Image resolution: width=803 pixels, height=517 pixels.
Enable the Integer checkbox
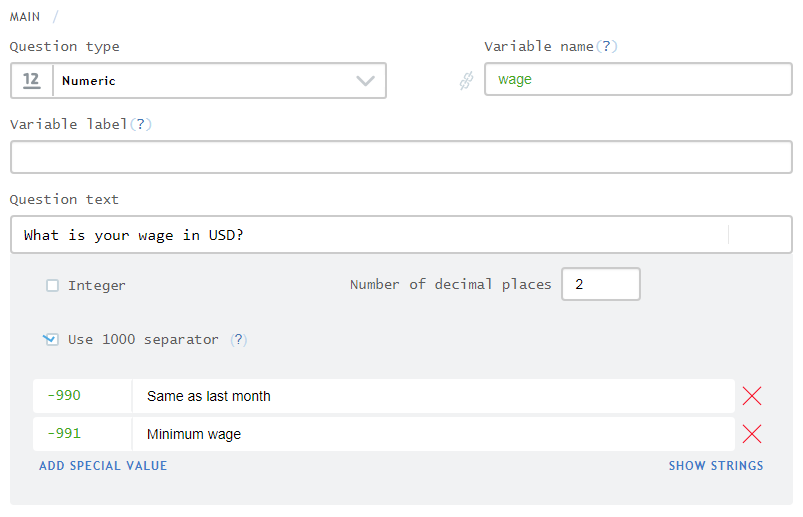tap(53, 286)
